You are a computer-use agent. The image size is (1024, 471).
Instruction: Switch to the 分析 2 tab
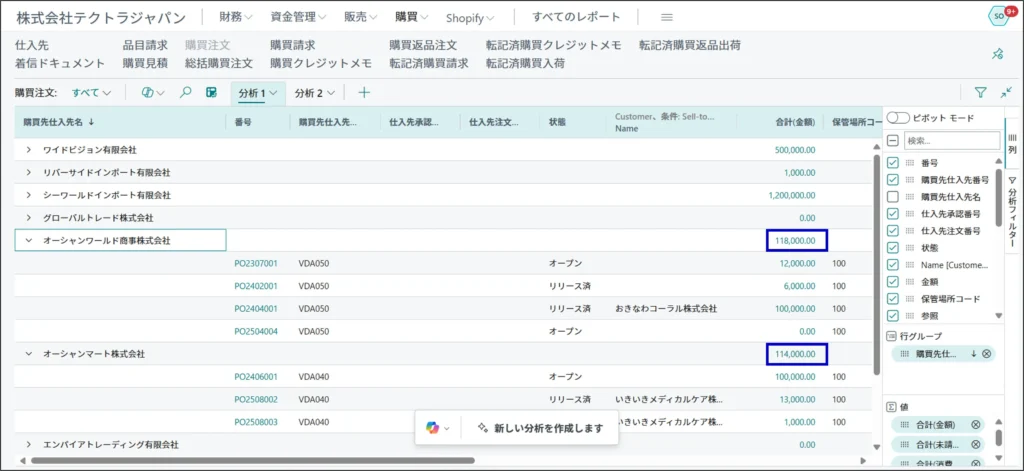313,92
